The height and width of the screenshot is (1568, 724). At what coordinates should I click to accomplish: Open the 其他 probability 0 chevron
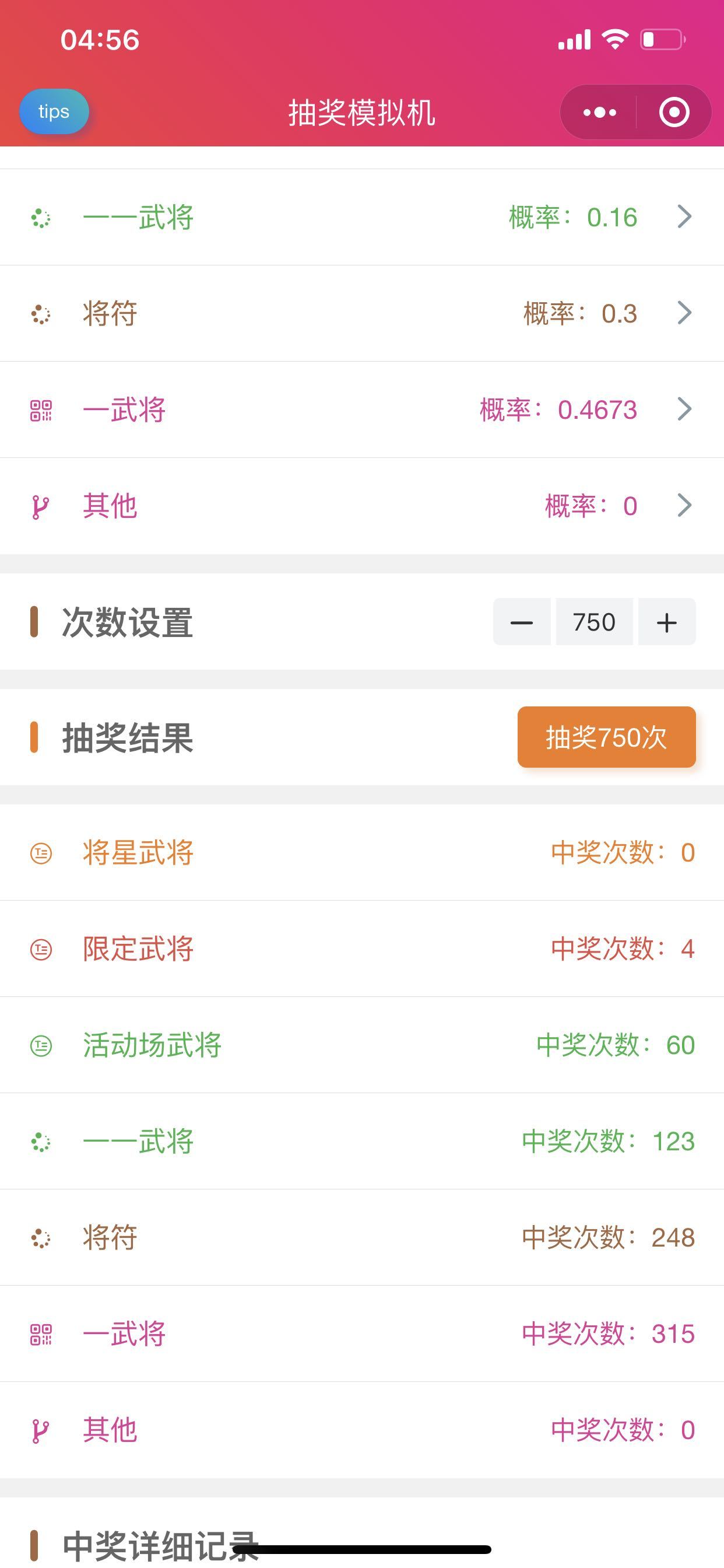click(684, 505)
